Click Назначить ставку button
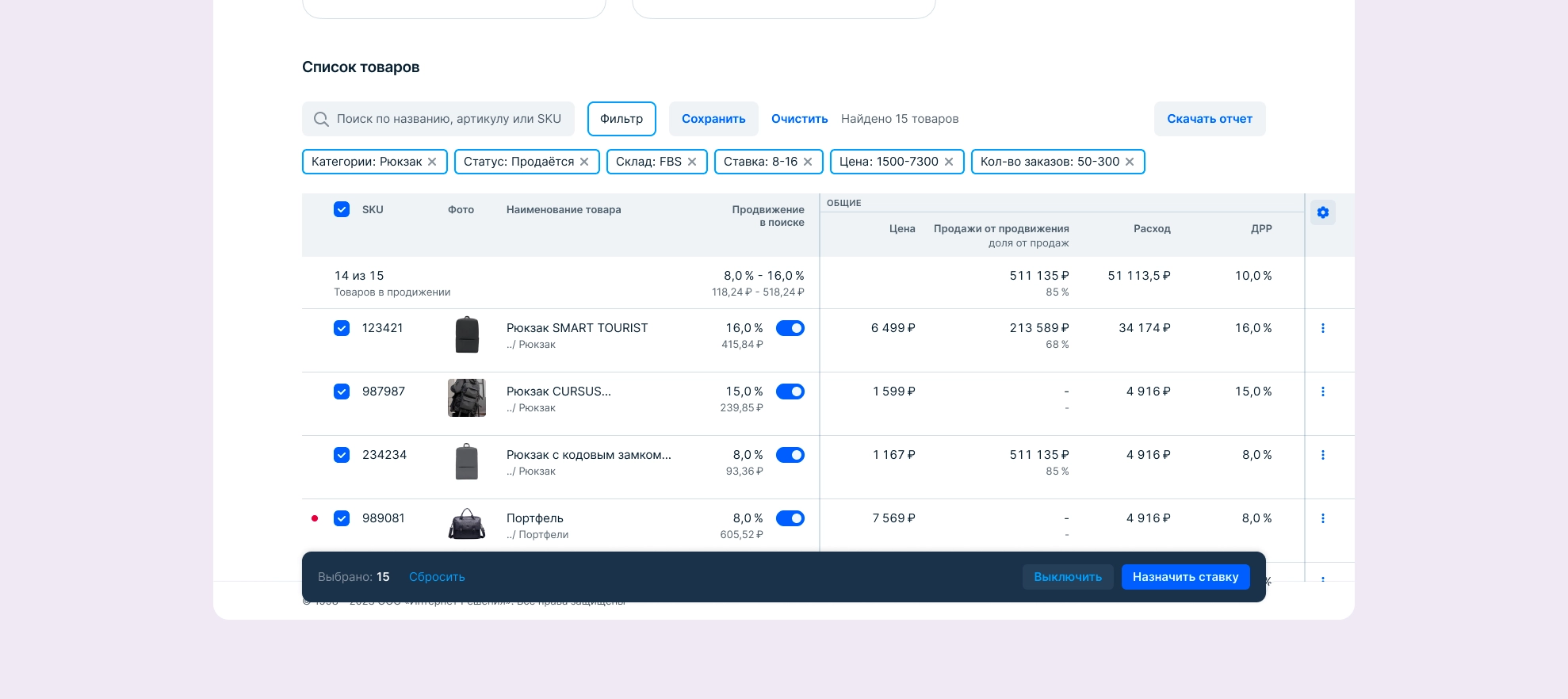Viewport: 1568px width, 699px height. click(x=1185, y=577)
